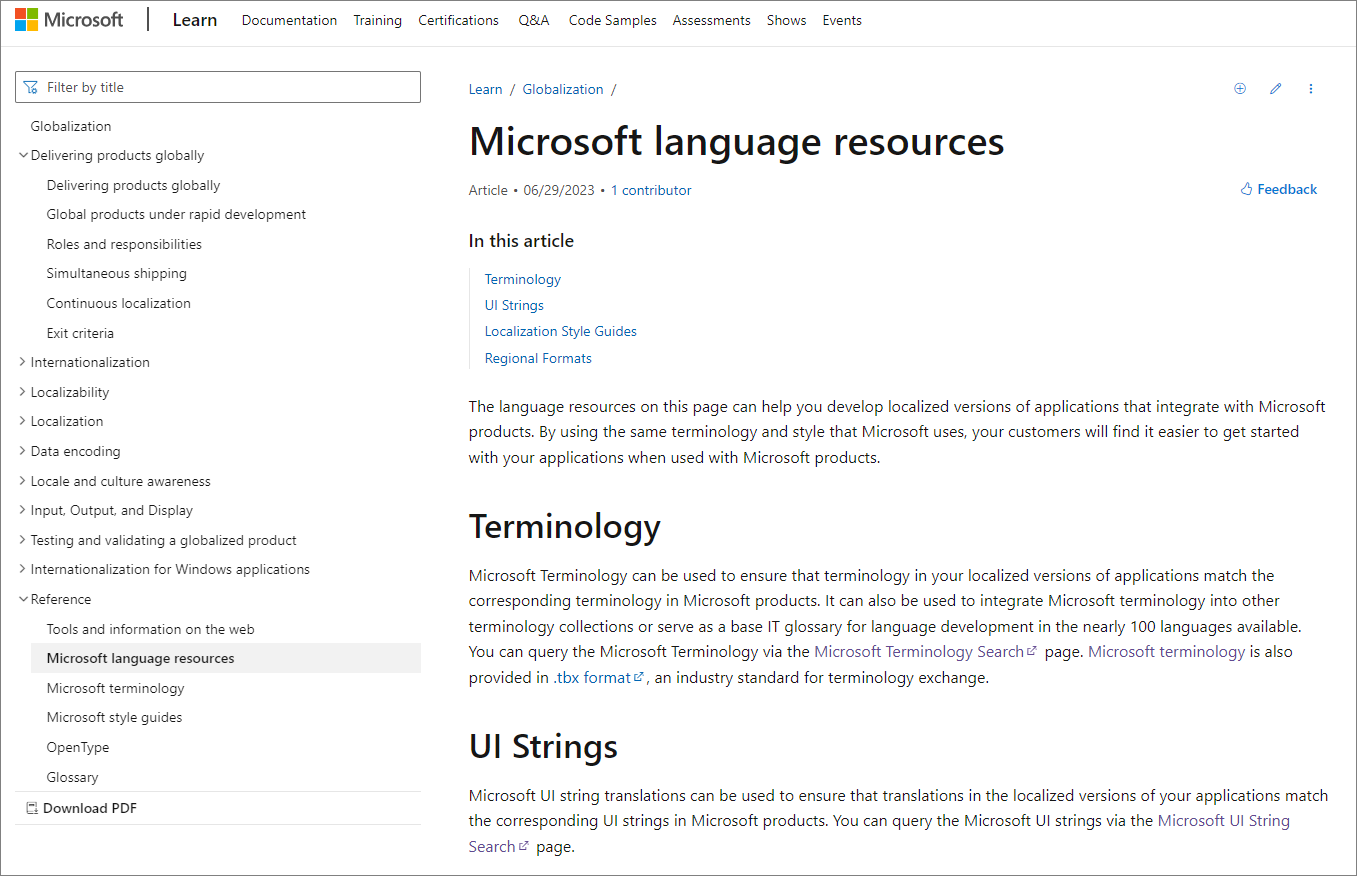Jump to UI Strings in the article list
The height and width of the screenshot is (876, 1357).
coord(514,305)
